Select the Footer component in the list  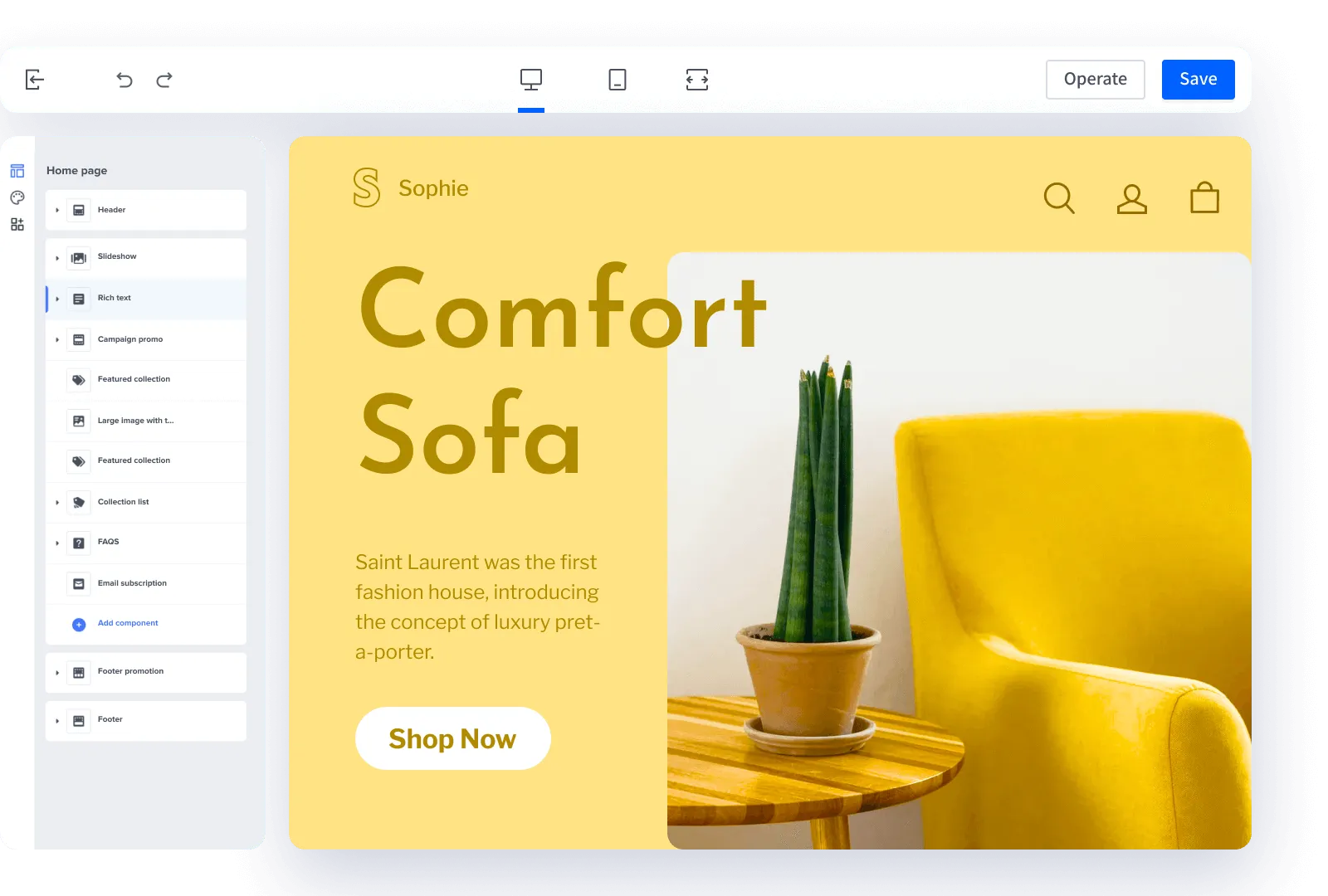pos(110,719)
